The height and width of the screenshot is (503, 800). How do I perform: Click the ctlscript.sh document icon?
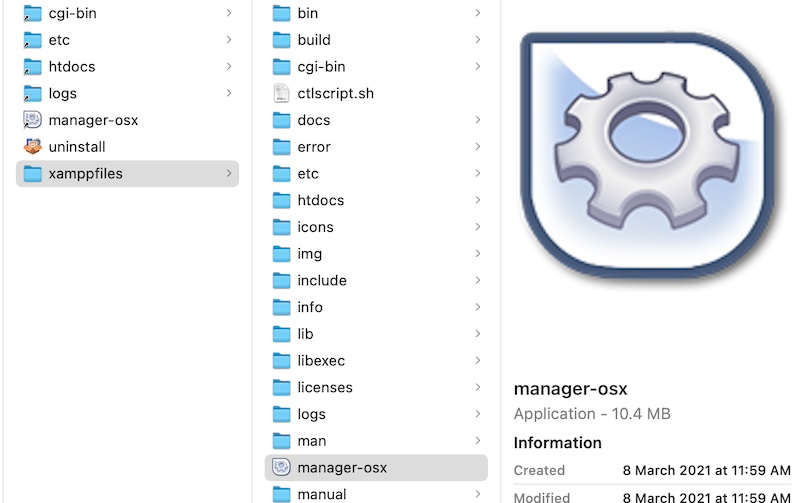(x=282, y=93)
